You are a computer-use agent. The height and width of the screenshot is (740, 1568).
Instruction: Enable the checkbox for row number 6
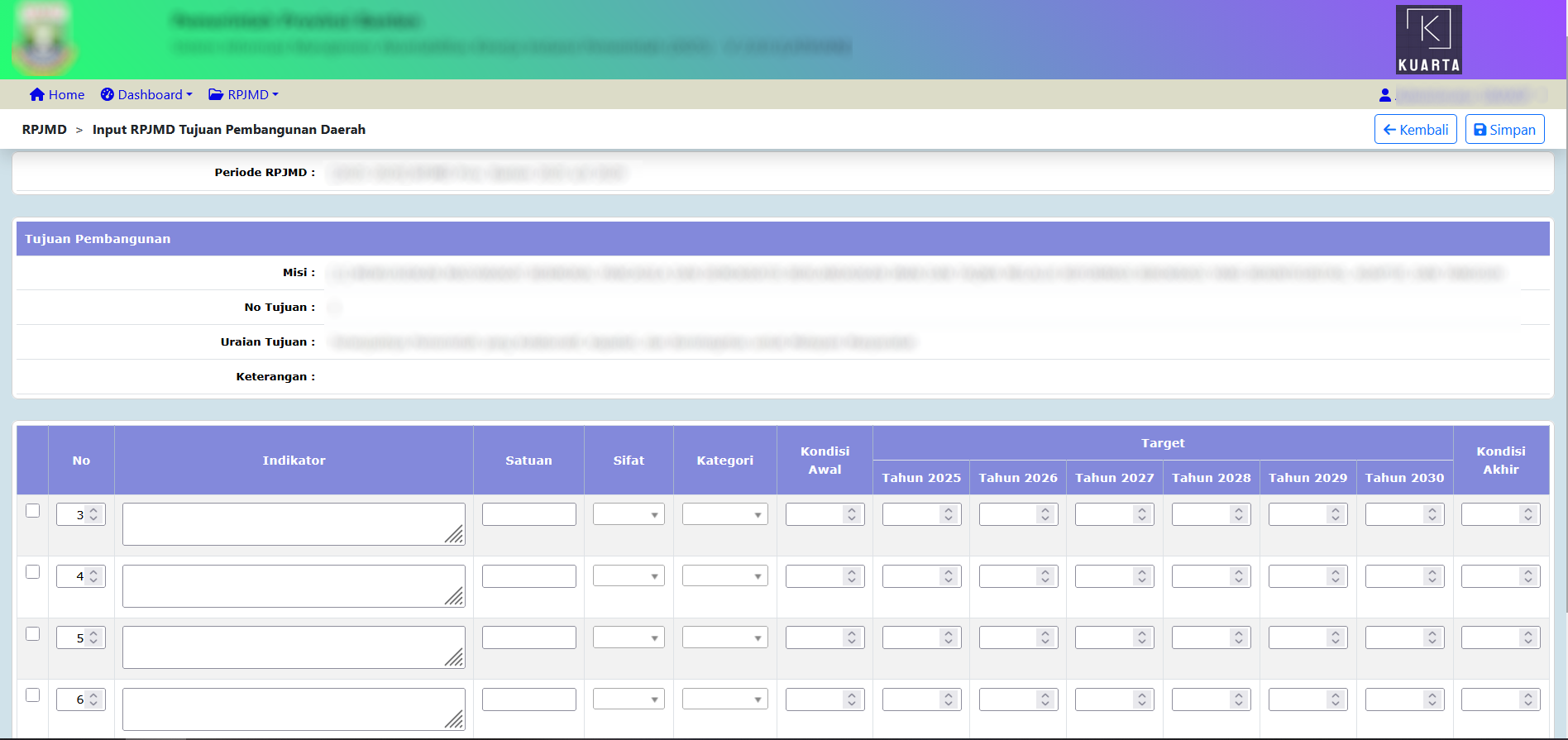tap(33, 695)
